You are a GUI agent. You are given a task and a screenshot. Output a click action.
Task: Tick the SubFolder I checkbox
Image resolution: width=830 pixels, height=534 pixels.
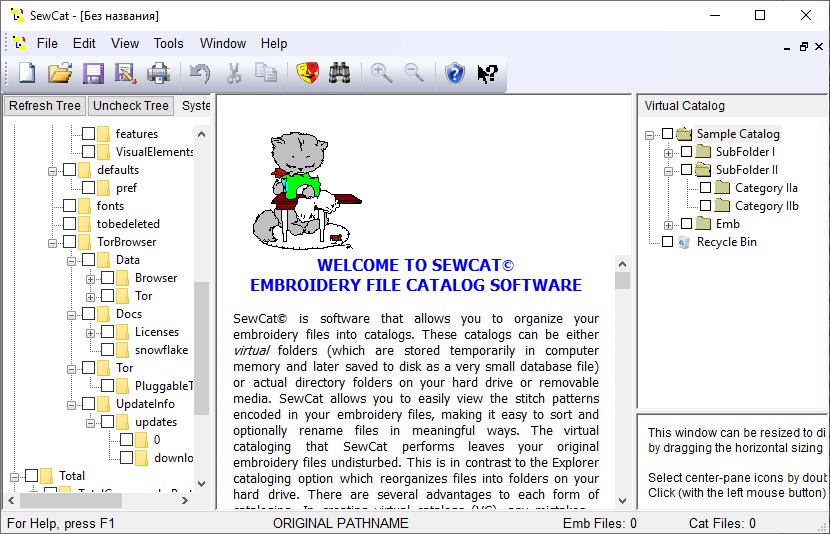click(x=687, y=151)
